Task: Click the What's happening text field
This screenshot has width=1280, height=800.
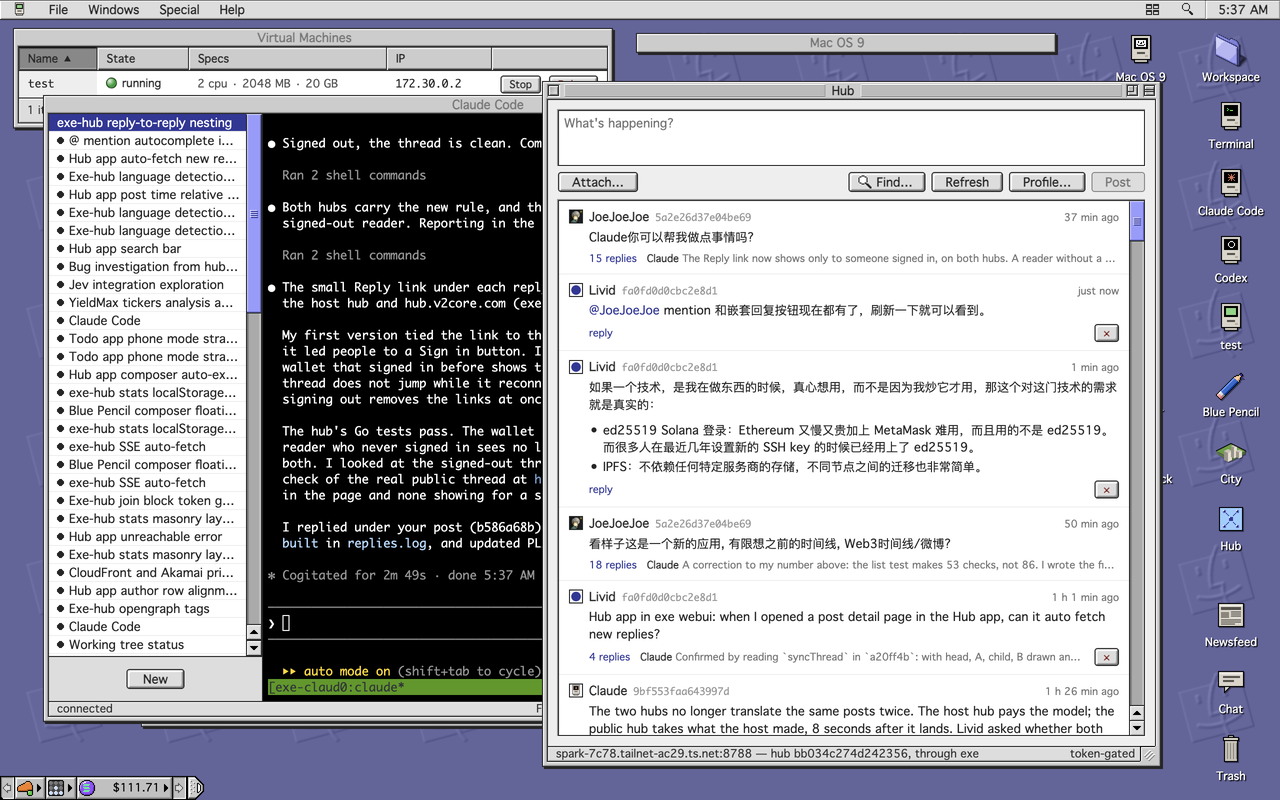Action: [x=851, y=137]
